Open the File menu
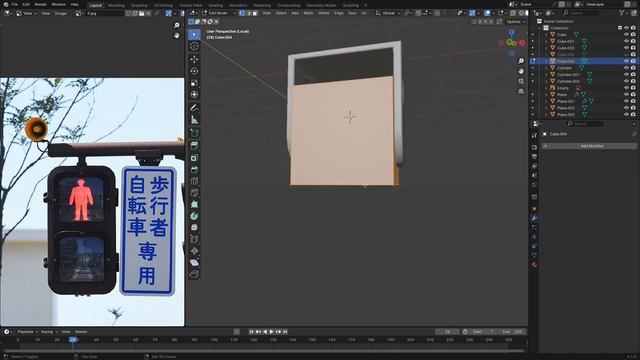The height and width of the screenshot is (360, 640). [x=15, y=4]
